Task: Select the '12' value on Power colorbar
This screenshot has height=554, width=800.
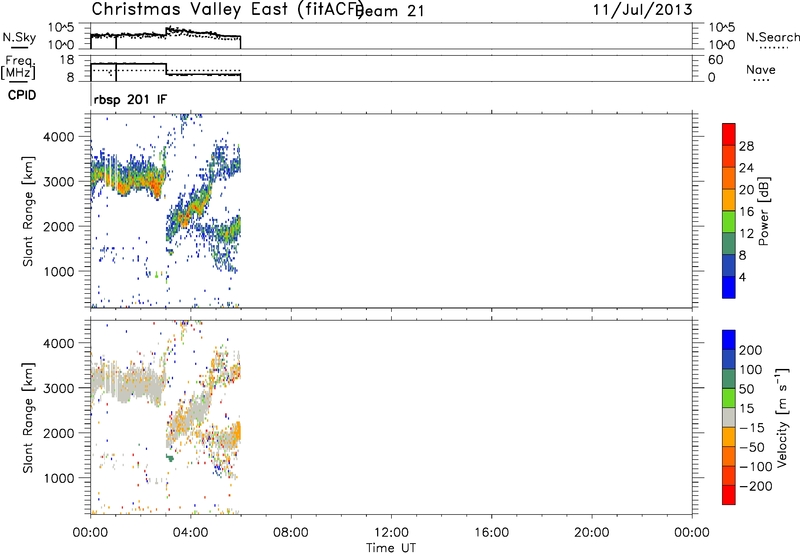Action: (746, 234)
